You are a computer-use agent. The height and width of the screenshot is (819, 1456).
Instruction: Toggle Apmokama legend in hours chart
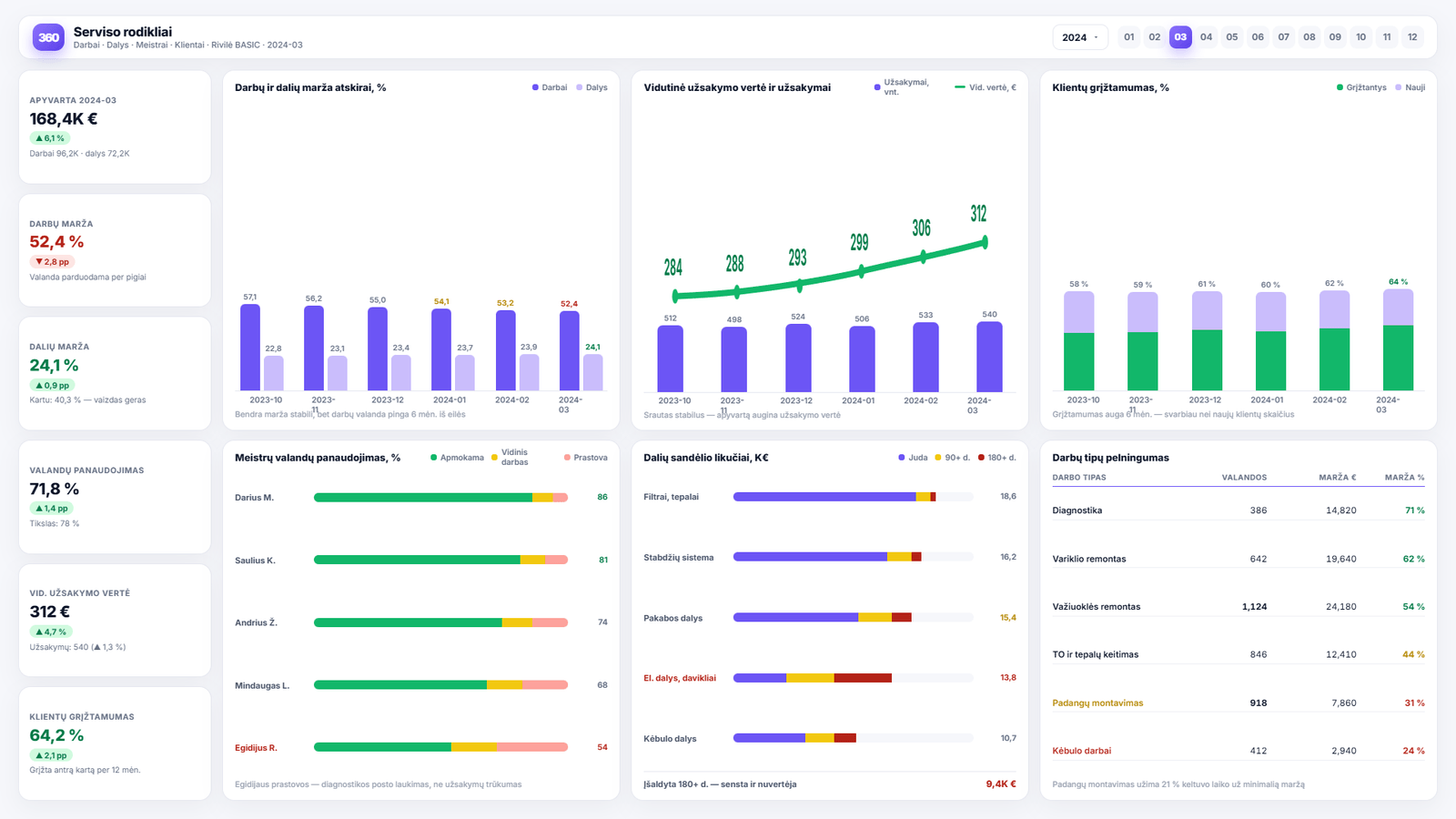pyautogui.click(x=457, y=458)
